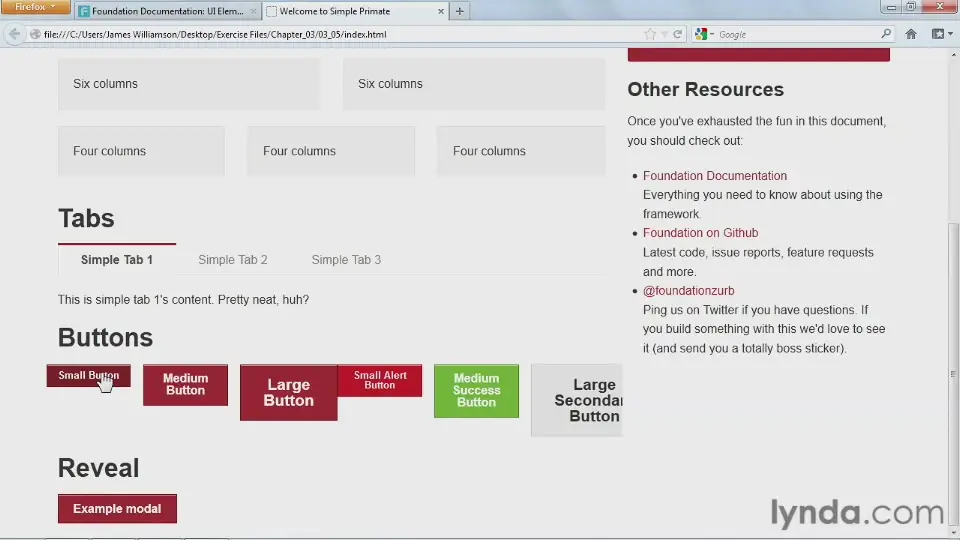Switch to Welcome to Simple Primate tab

(x=355, y=11)
